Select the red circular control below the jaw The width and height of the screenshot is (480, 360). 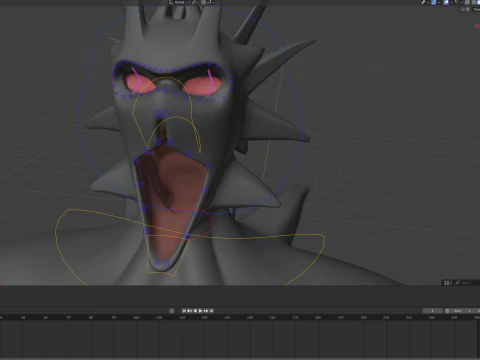pyautogui.click(x=184, y=224)
